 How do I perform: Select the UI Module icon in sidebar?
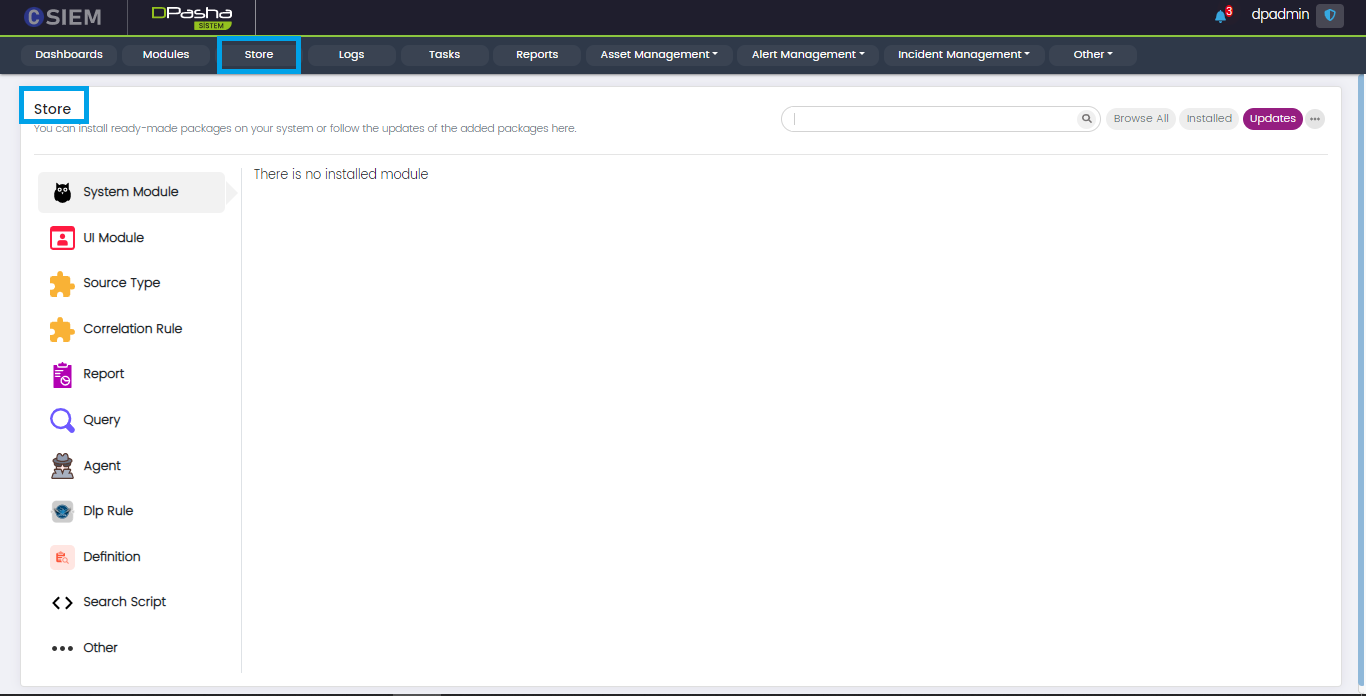[x=62, y=238]
